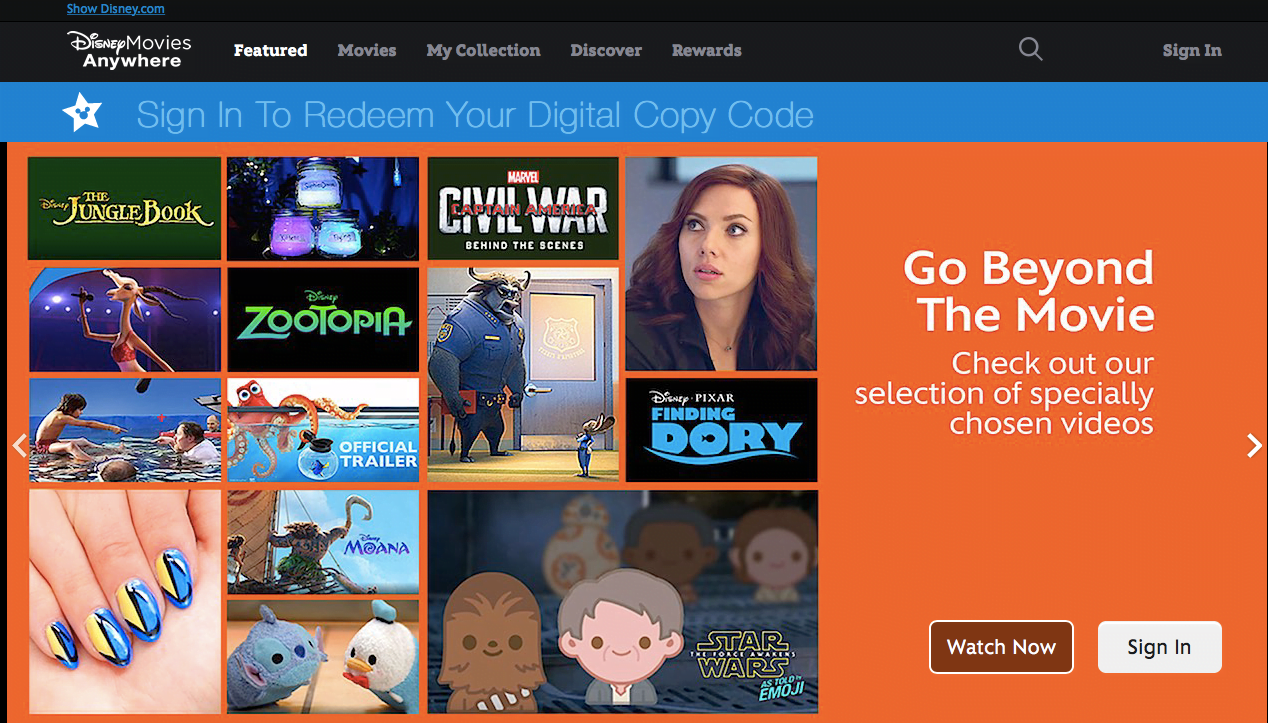The image size is (1268, 723).
Task: Open the Discover tab
Action: 606,50
